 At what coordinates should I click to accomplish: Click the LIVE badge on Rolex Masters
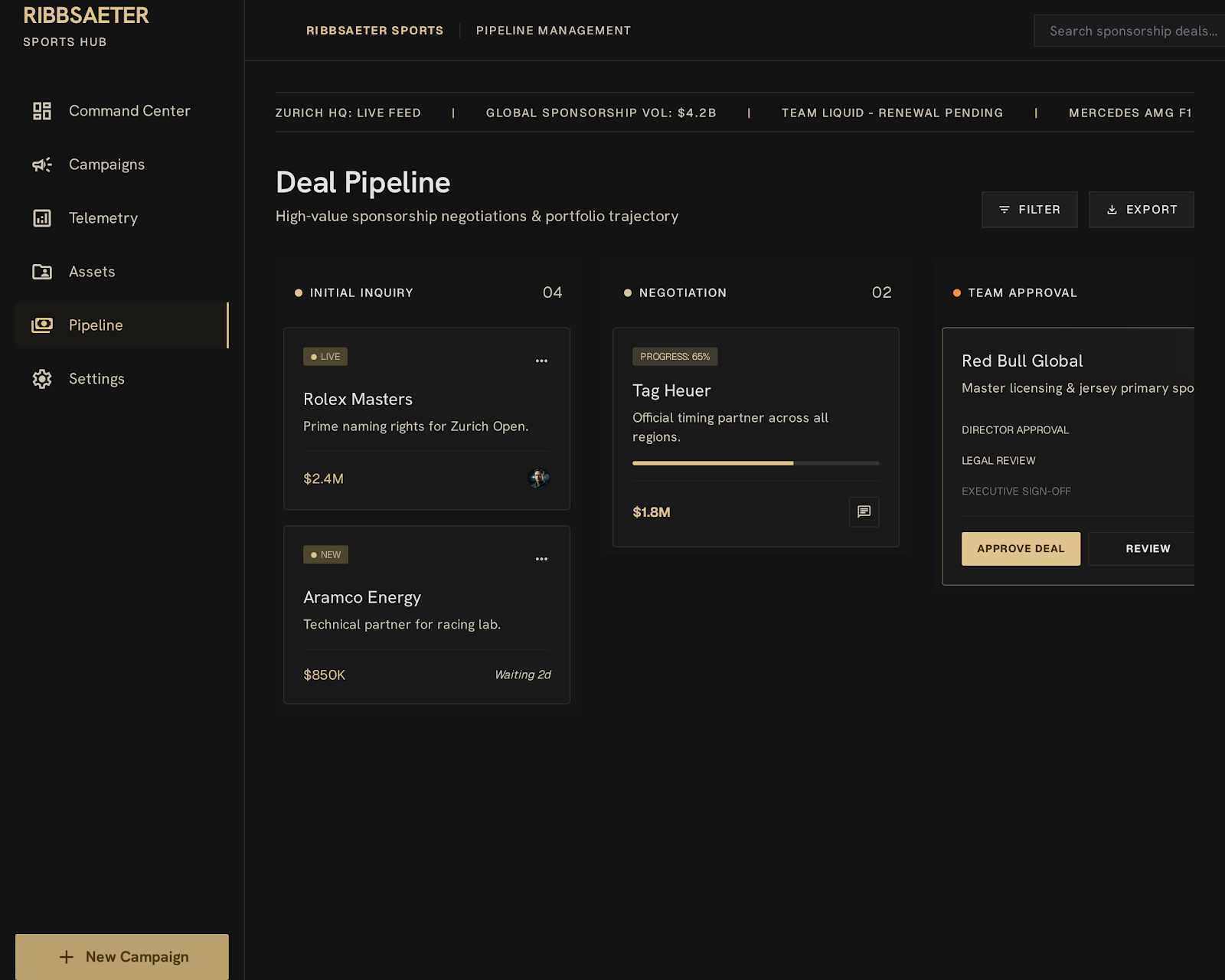(x=325, y=357)
